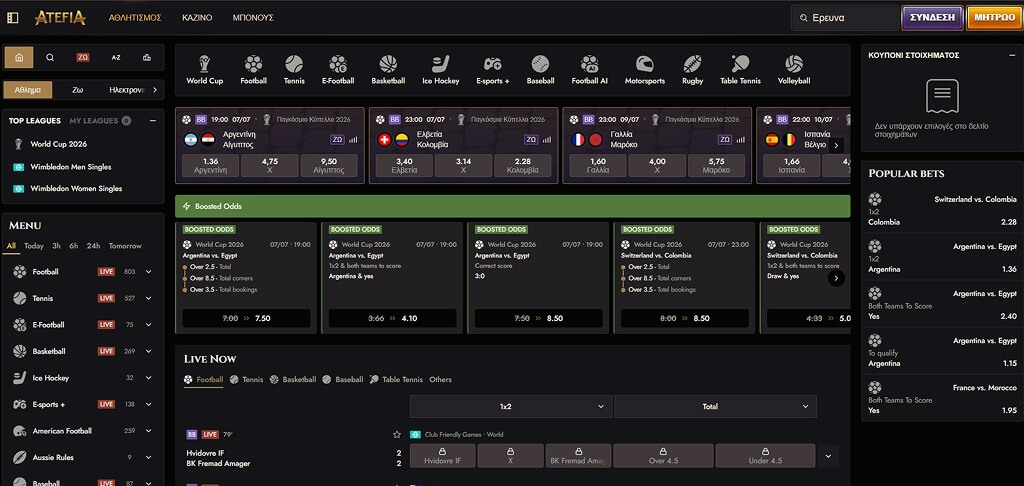Click the ΣΥΝΔΕΣΗ login button

coord(932,18)
